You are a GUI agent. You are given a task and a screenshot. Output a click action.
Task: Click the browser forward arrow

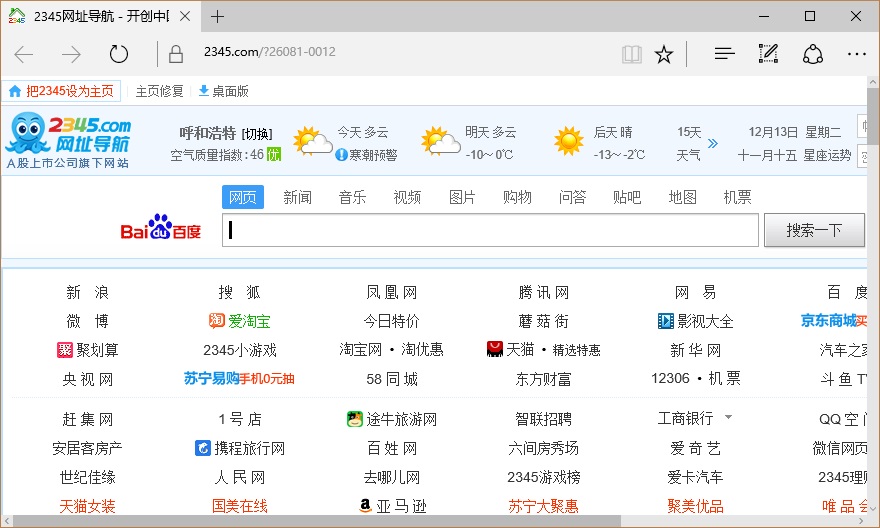click(71, 54)
